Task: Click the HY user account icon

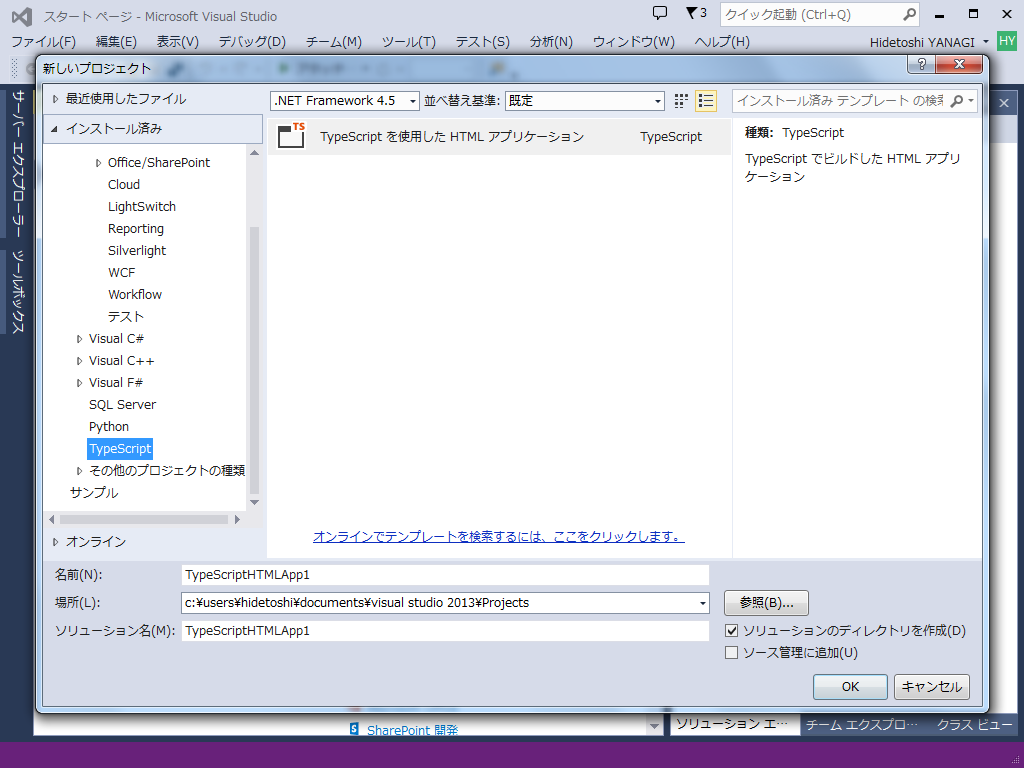Action: click(x=1005, y=41)
